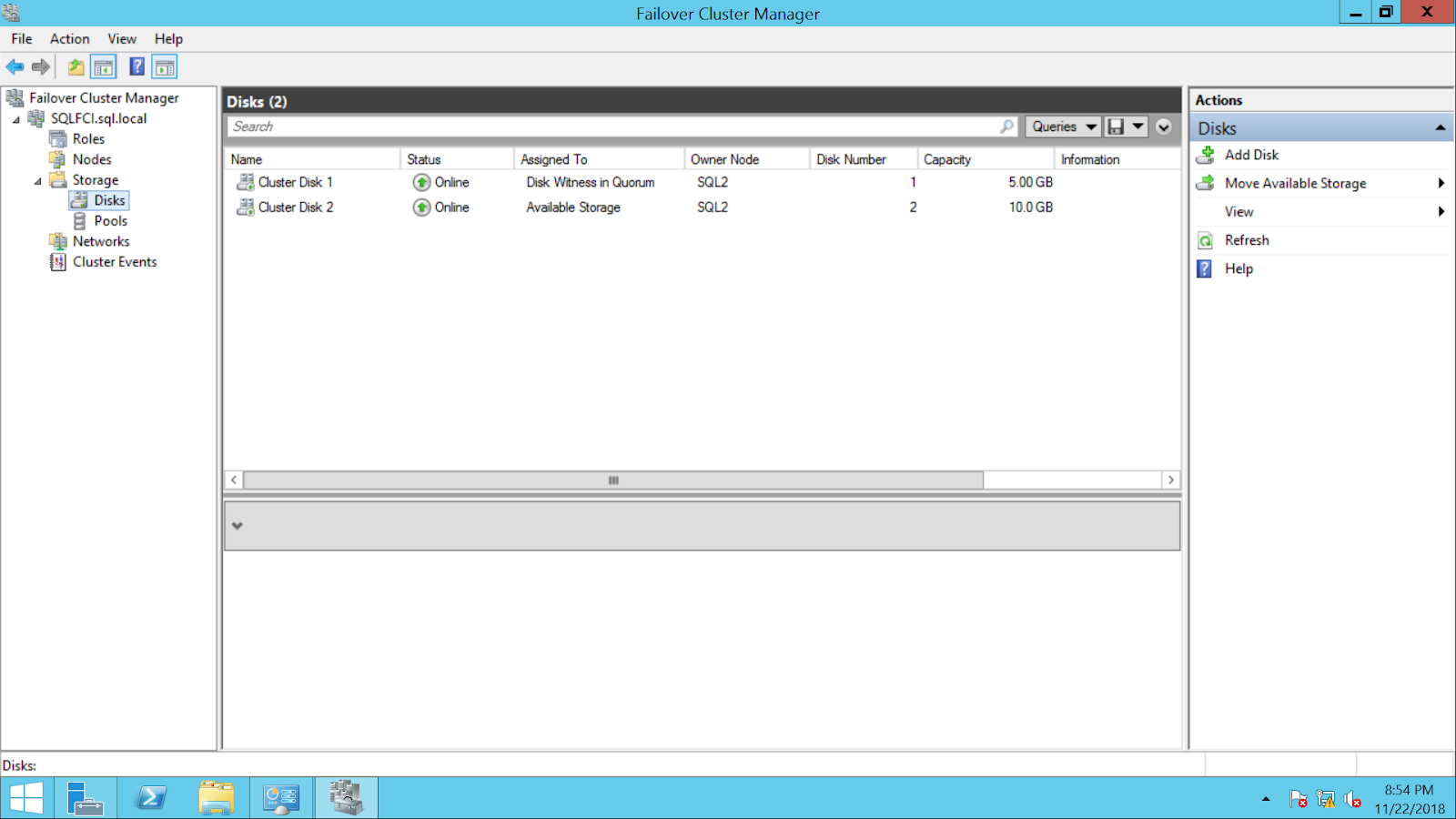This screenshot has width=1456, height=819.
Task: Click Move Available Storage action
Action: coord(1295,183)
